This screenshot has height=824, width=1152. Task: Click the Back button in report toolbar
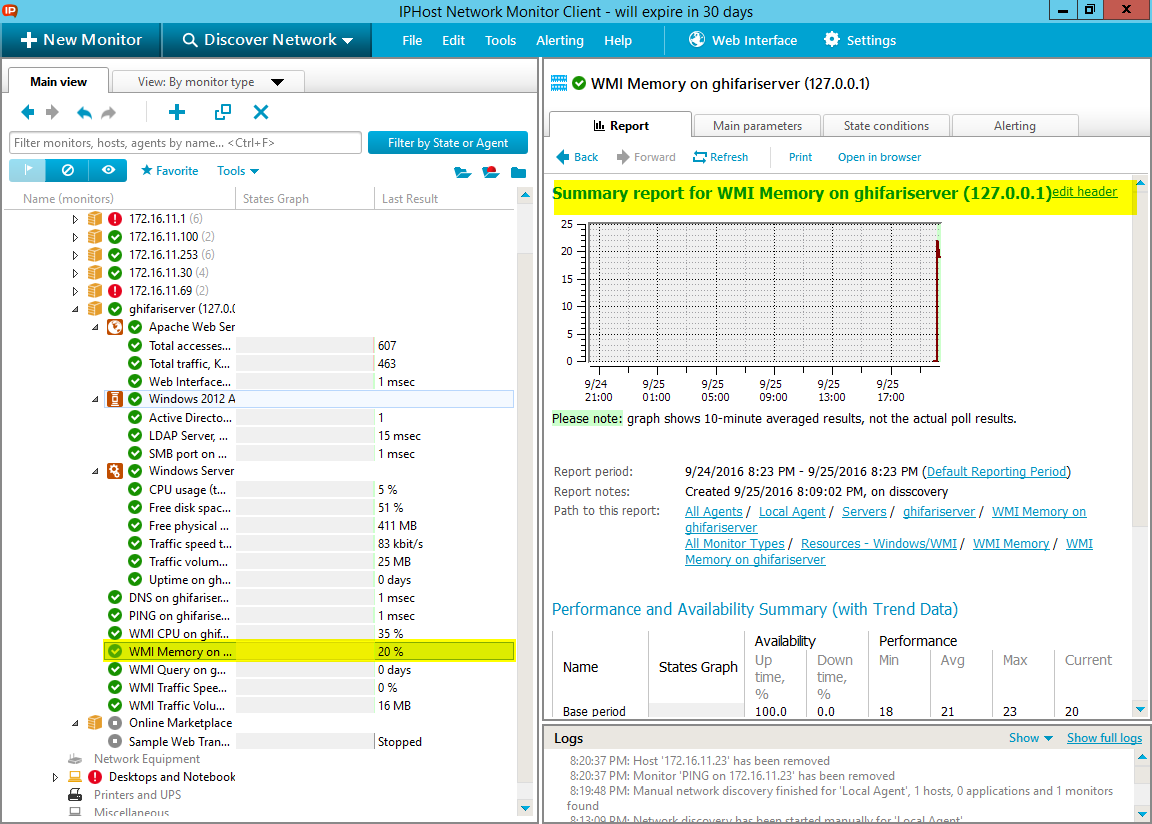(x=577, y=157)
